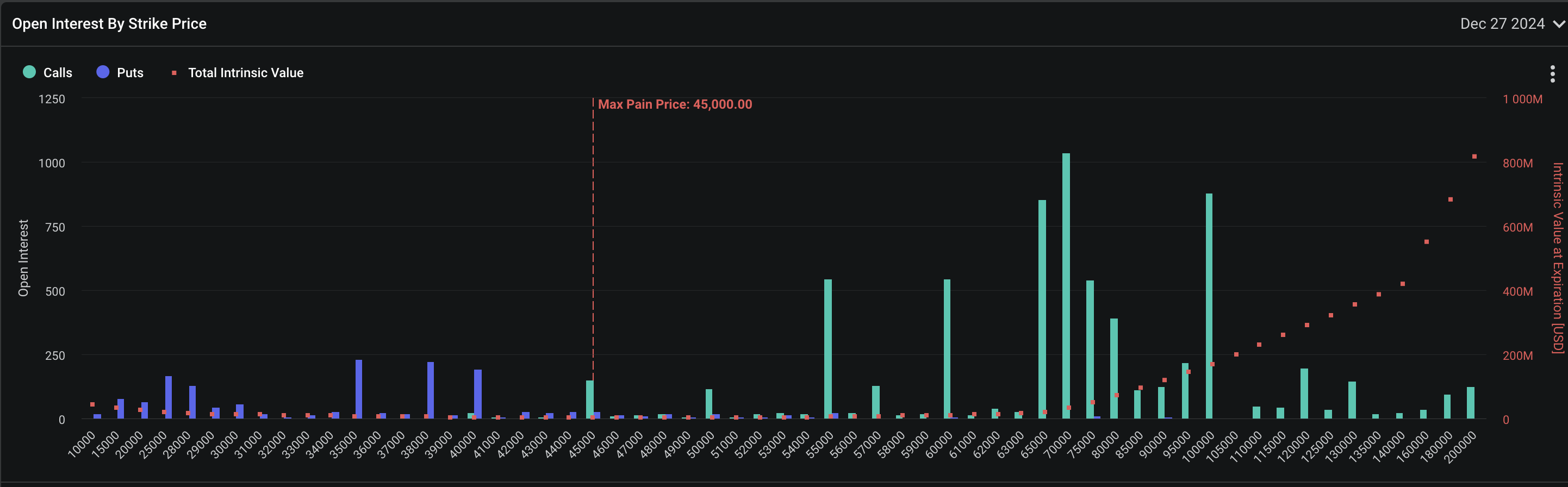The image size is (1568, 487).
Task: Click the intrinsic value dot at 200000
Action: click(x=1474, y=157)
